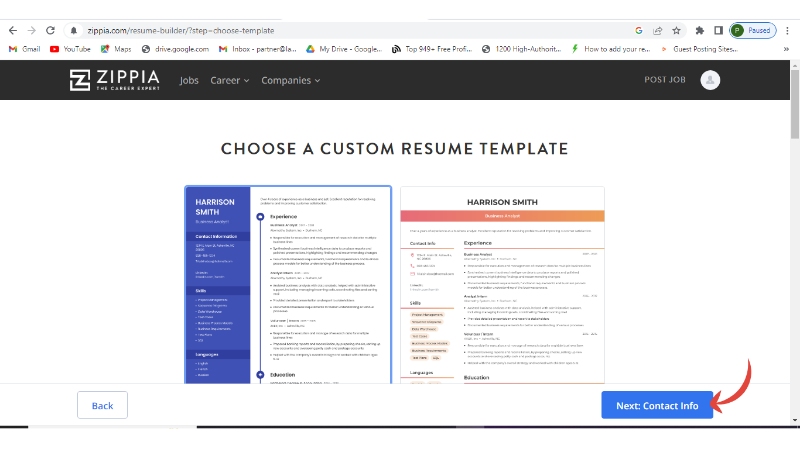Expand the Companies dropdown menu
Viewport: 800px width, 449px height.
(x=291, y=80)
